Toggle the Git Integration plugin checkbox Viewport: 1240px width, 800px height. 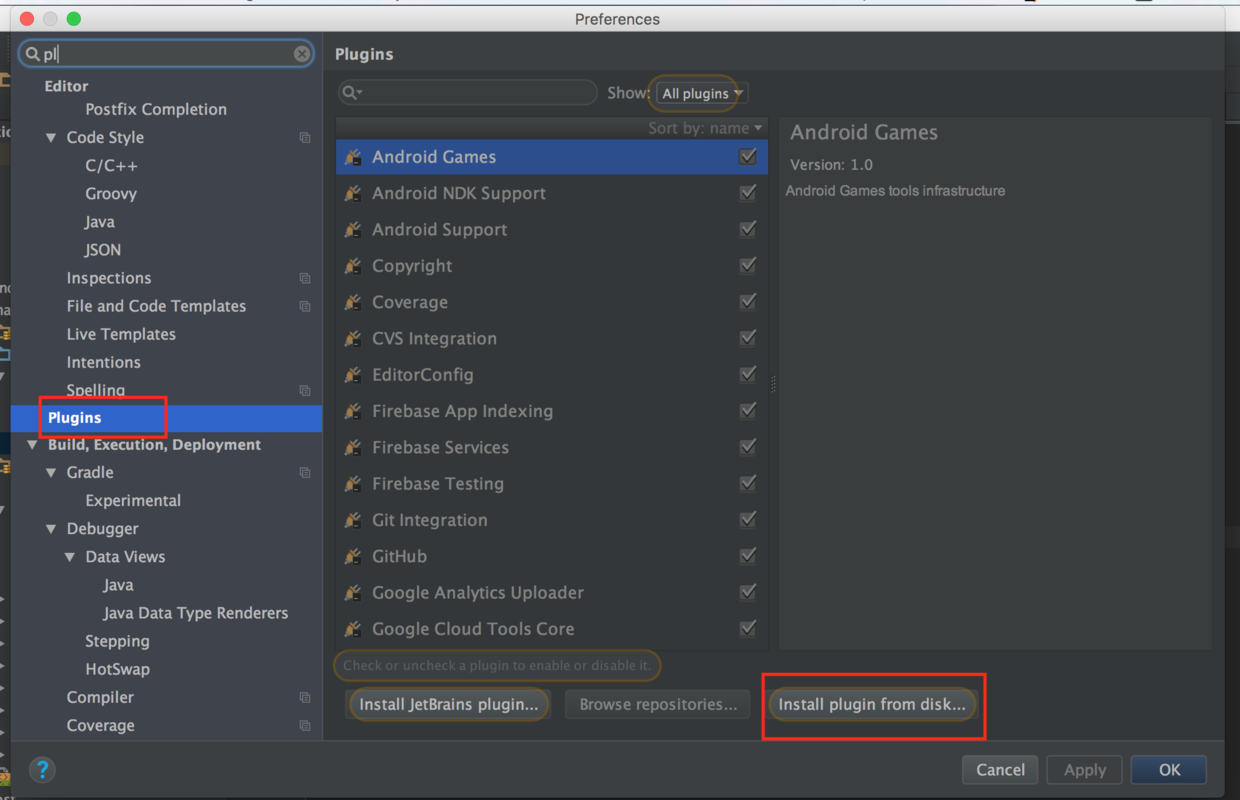coord(747,520)
